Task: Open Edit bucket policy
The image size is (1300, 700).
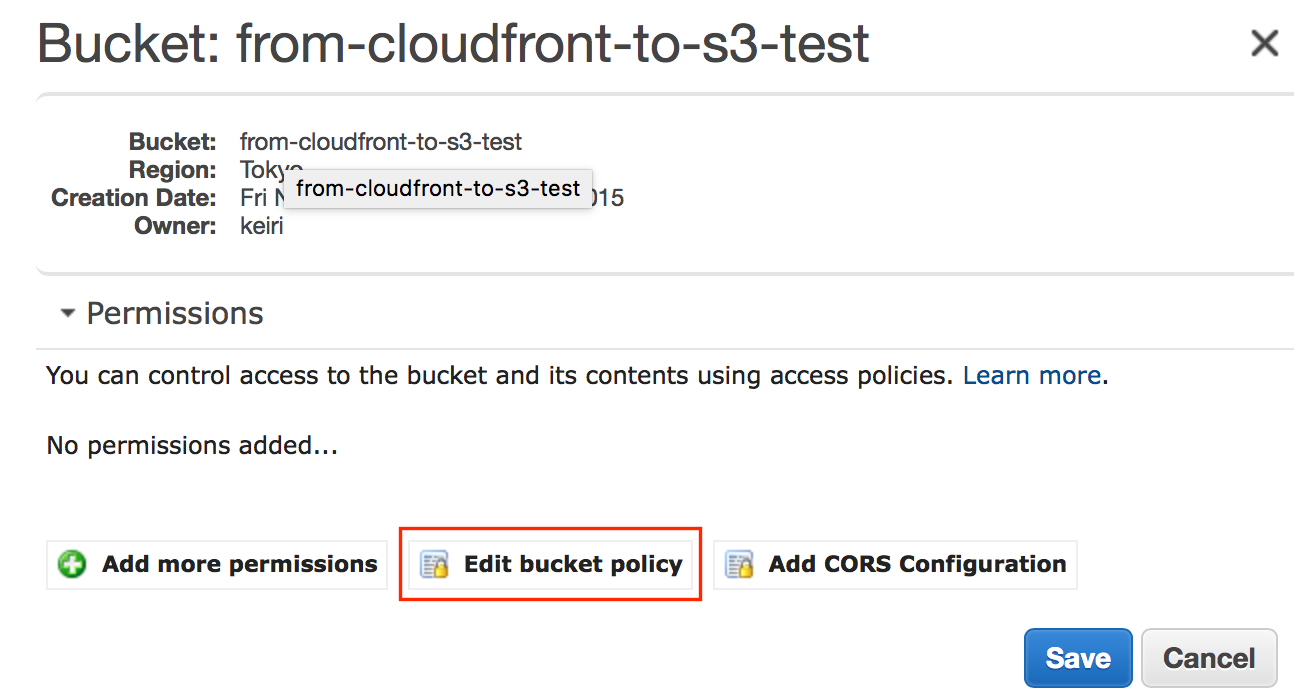Action: [x=572, y=564]
